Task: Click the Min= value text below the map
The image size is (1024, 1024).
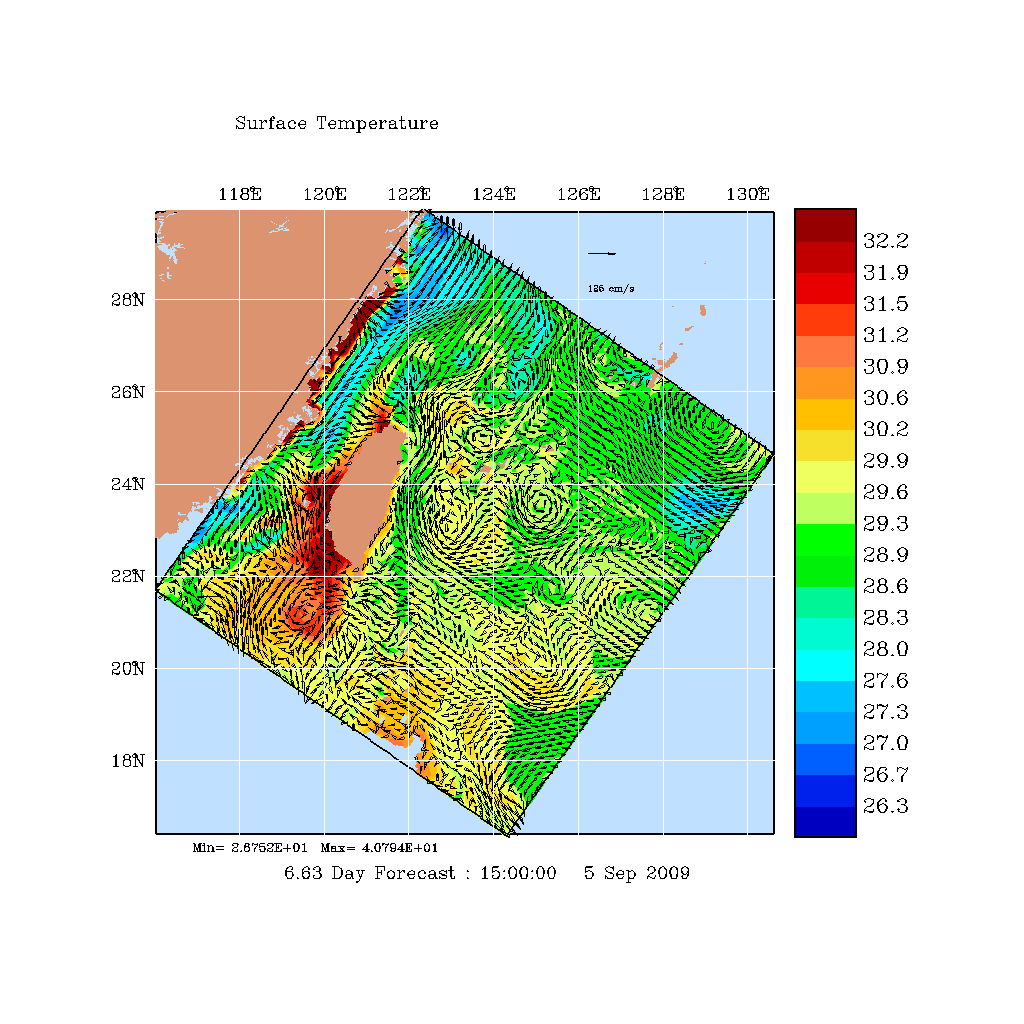Action: click(250, 848)
